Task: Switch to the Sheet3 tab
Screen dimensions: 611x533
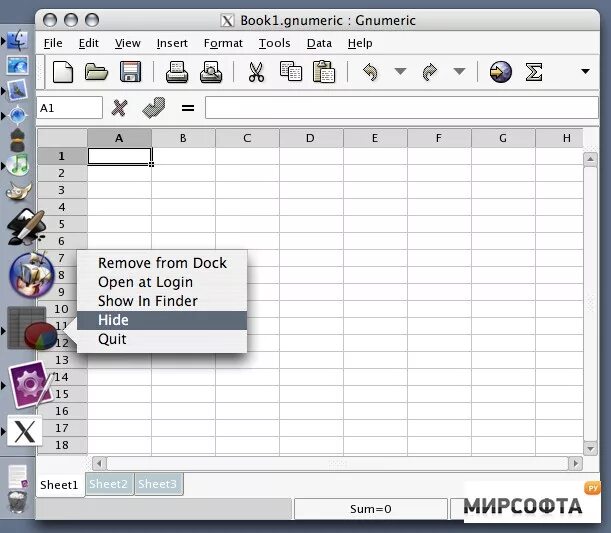Action: pyautogui.click(x=157, y=484)
